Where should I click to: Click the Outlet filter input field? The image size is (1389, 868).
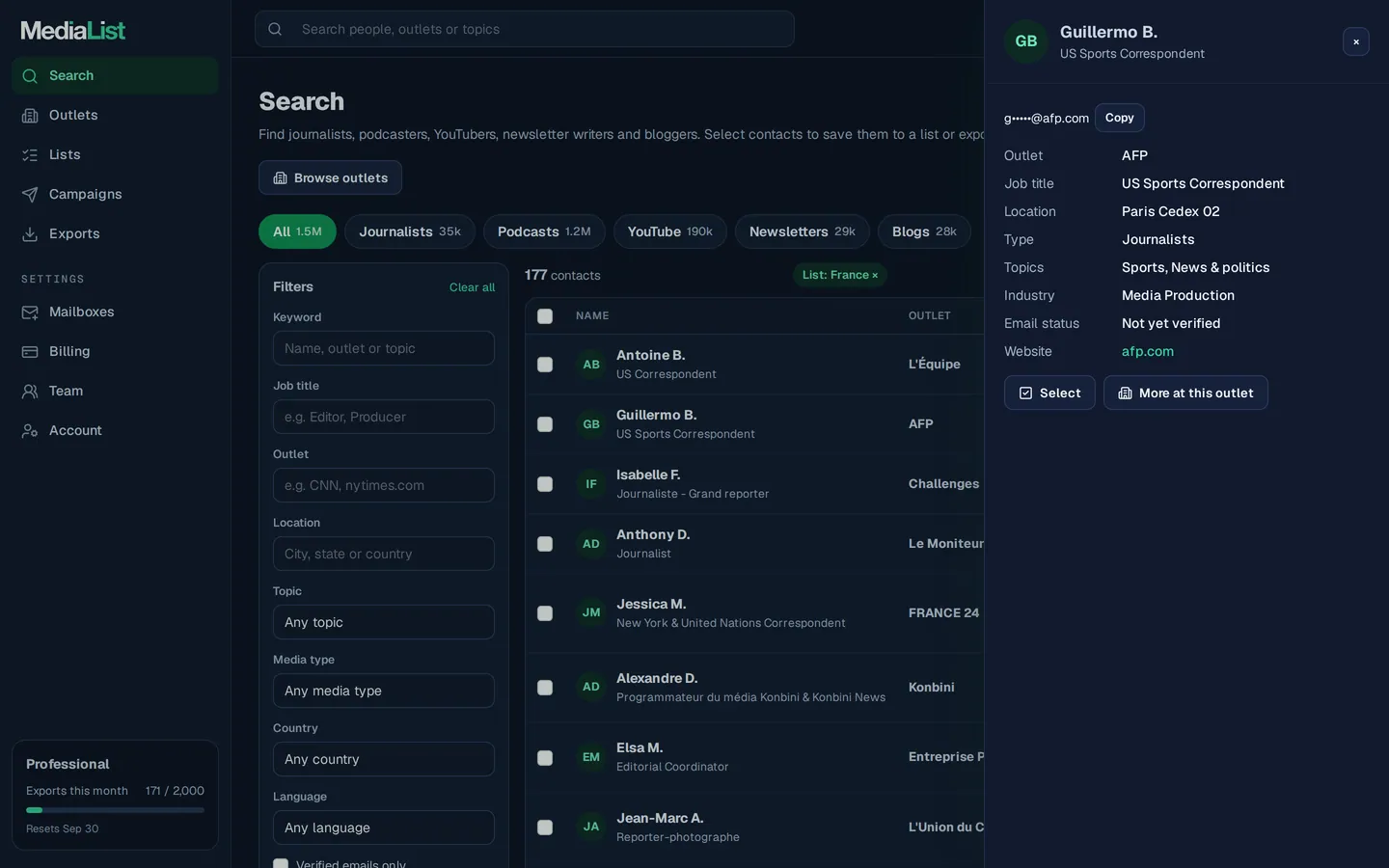tap(384, 485)
